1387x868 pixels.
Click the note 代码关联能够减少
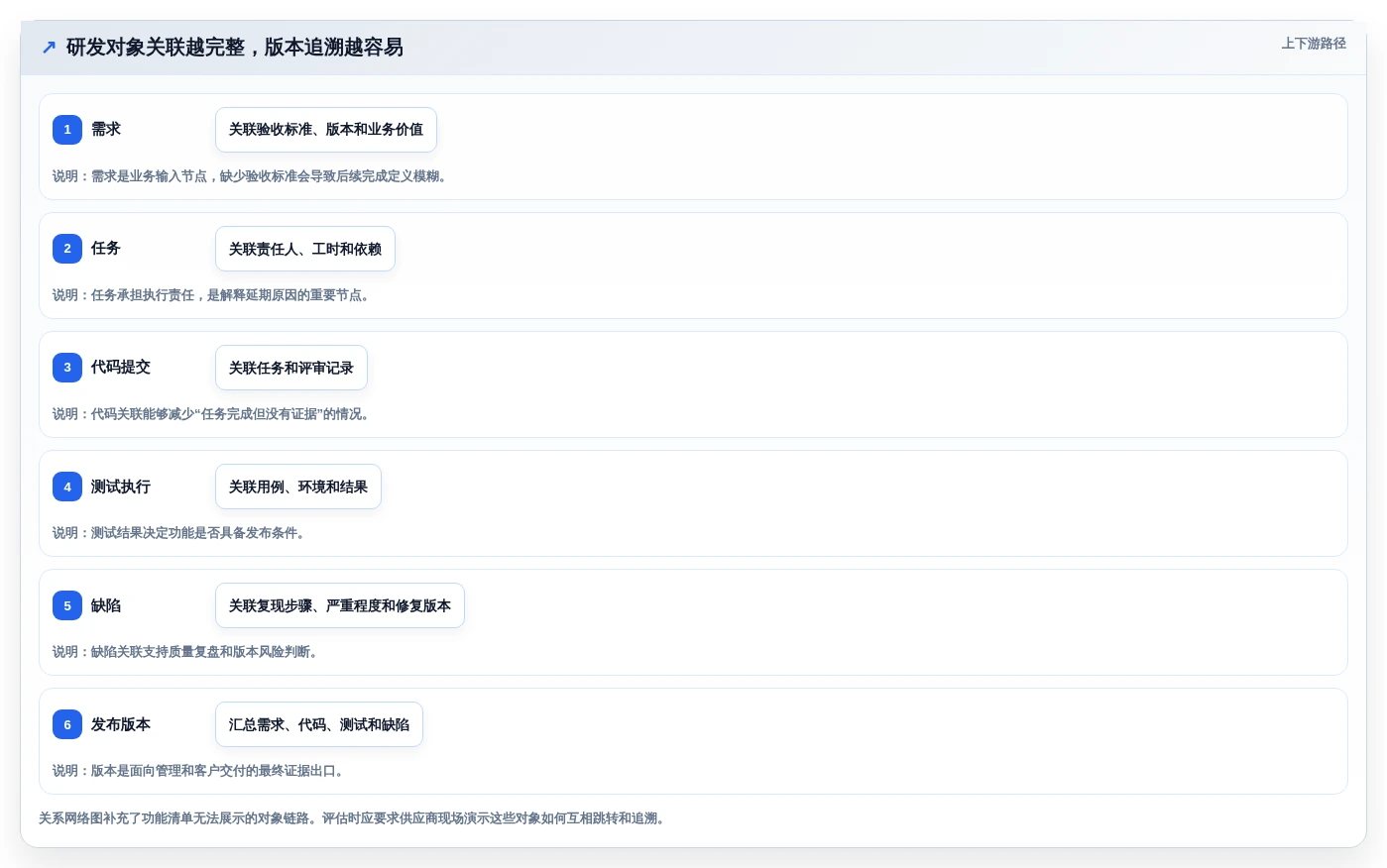(x=212, y=414)
